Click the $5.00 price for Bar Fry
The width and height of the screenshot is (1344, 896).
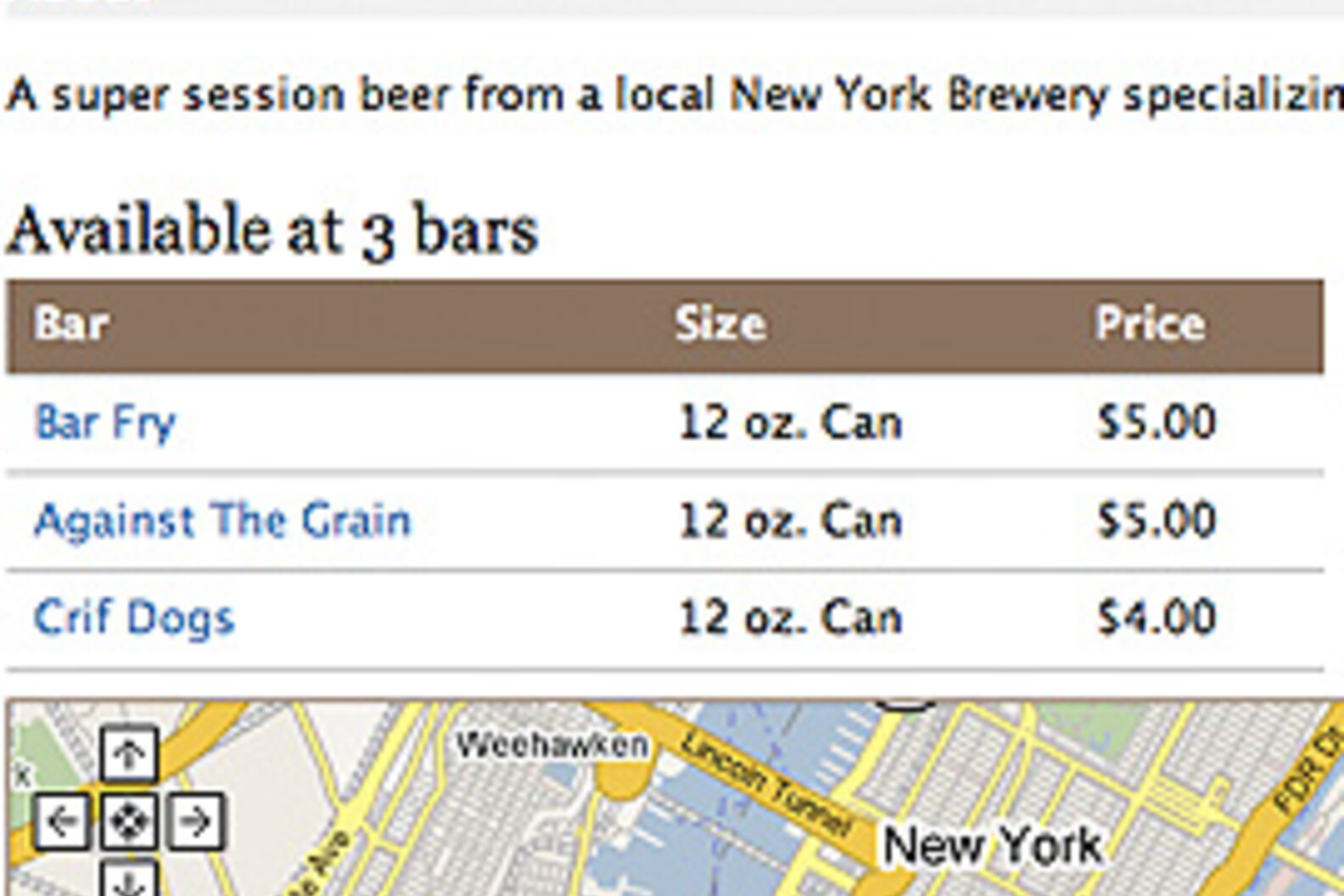[1156, 423]
